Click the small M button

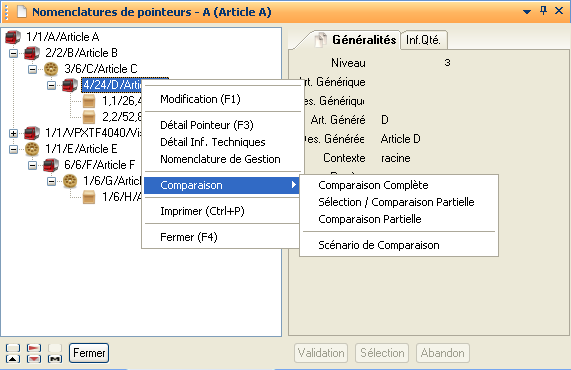[x=55, y=359]
